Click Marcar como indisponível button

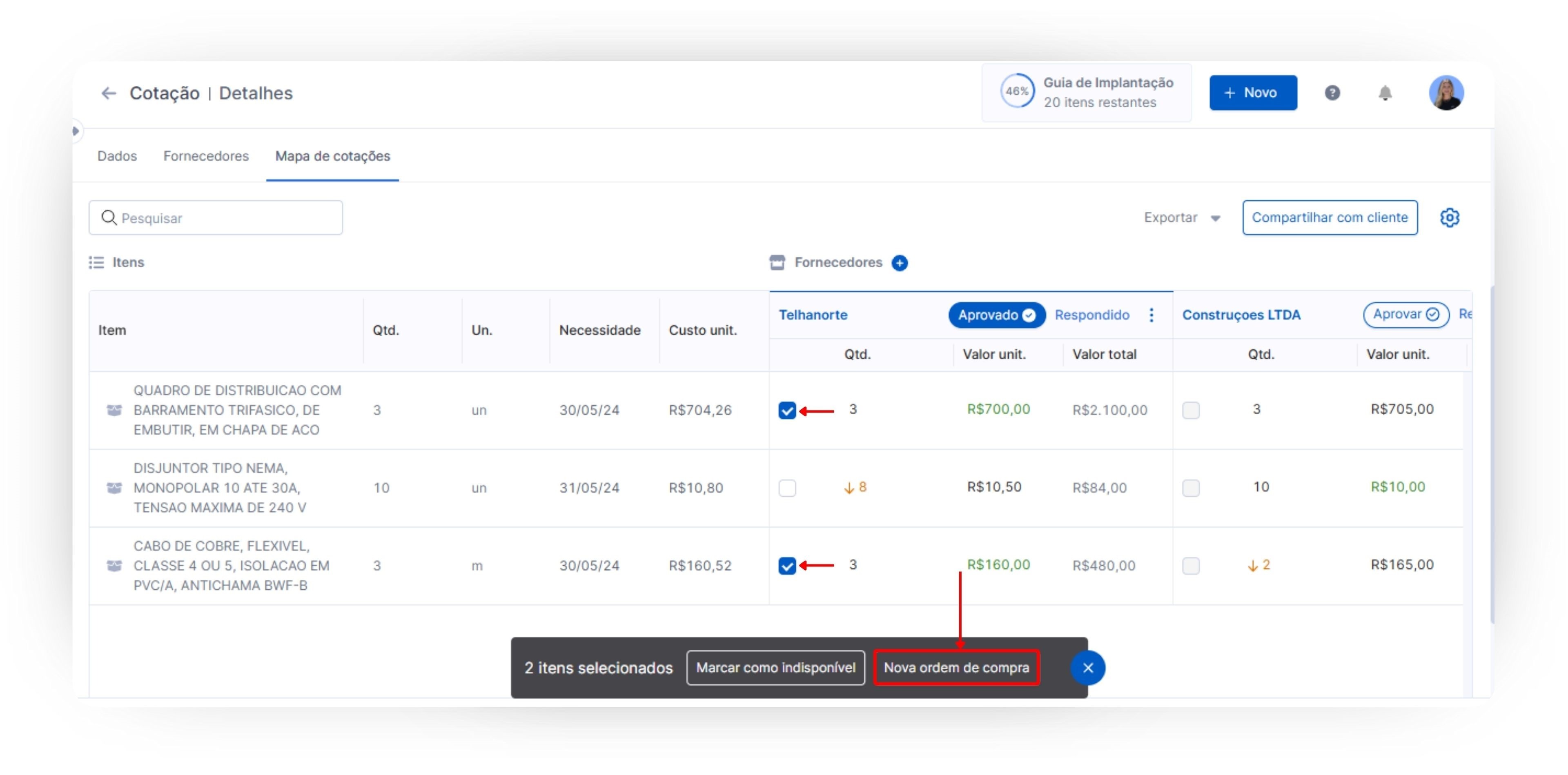pyautogui.click(x=775, y=668)
